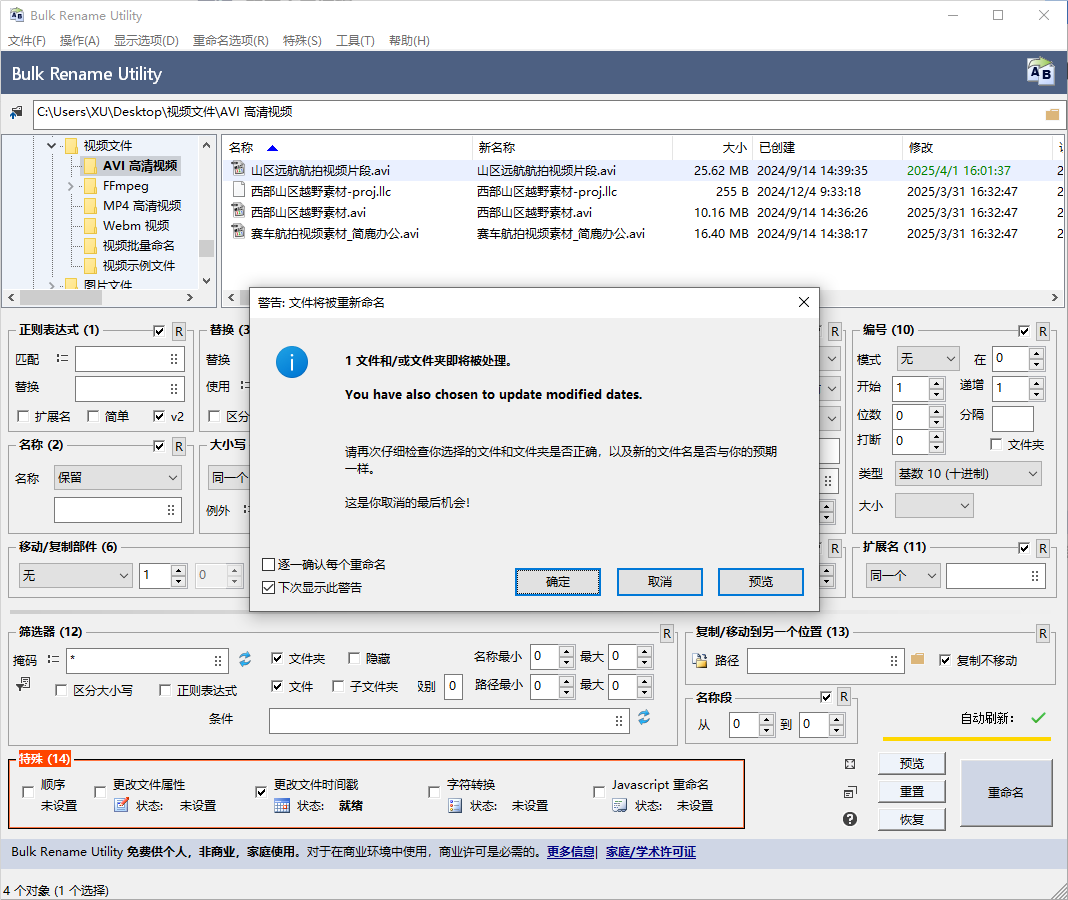Viewport: 1068px width, 900px height.
Task: Uncheck 下次显示此警告 checkbox
Action: tap(268, 588)
